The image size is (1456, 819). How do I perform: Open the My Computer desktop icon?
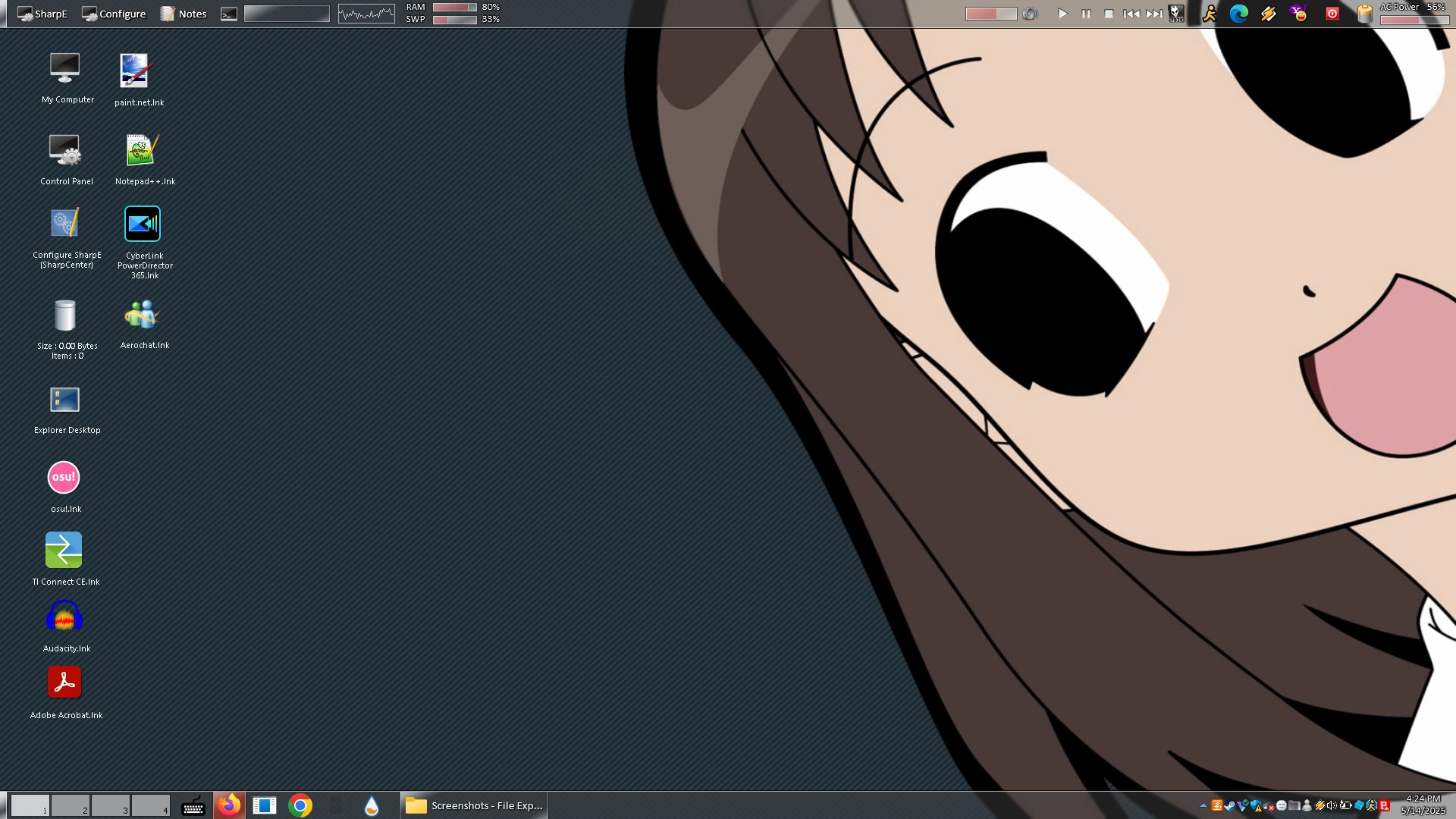pyautogui.click(x=67, y=77)
